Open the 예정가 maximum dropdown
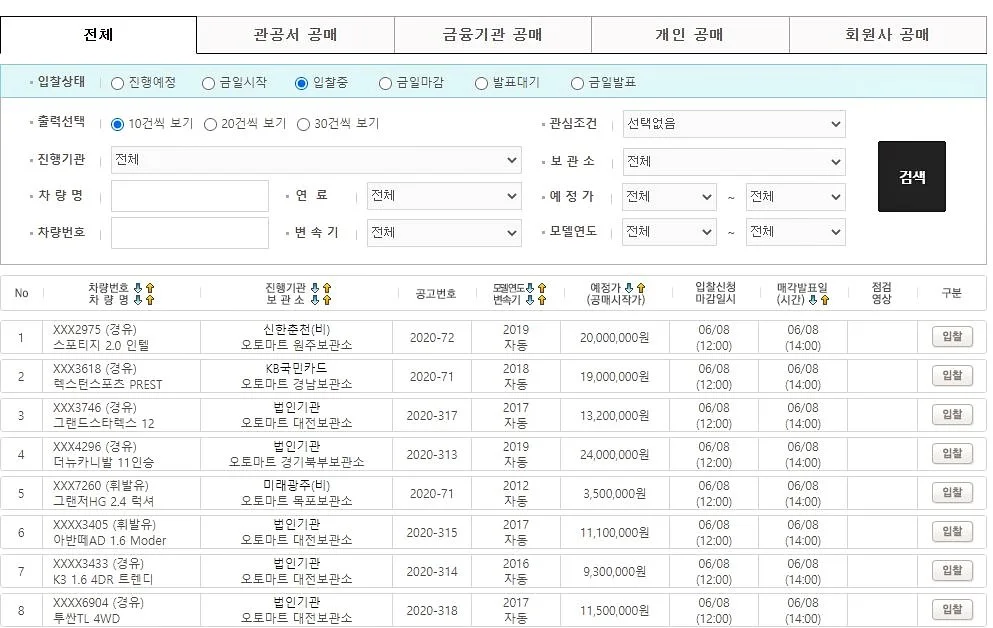Screen dimensions: 993x628 tap(796, 197)
